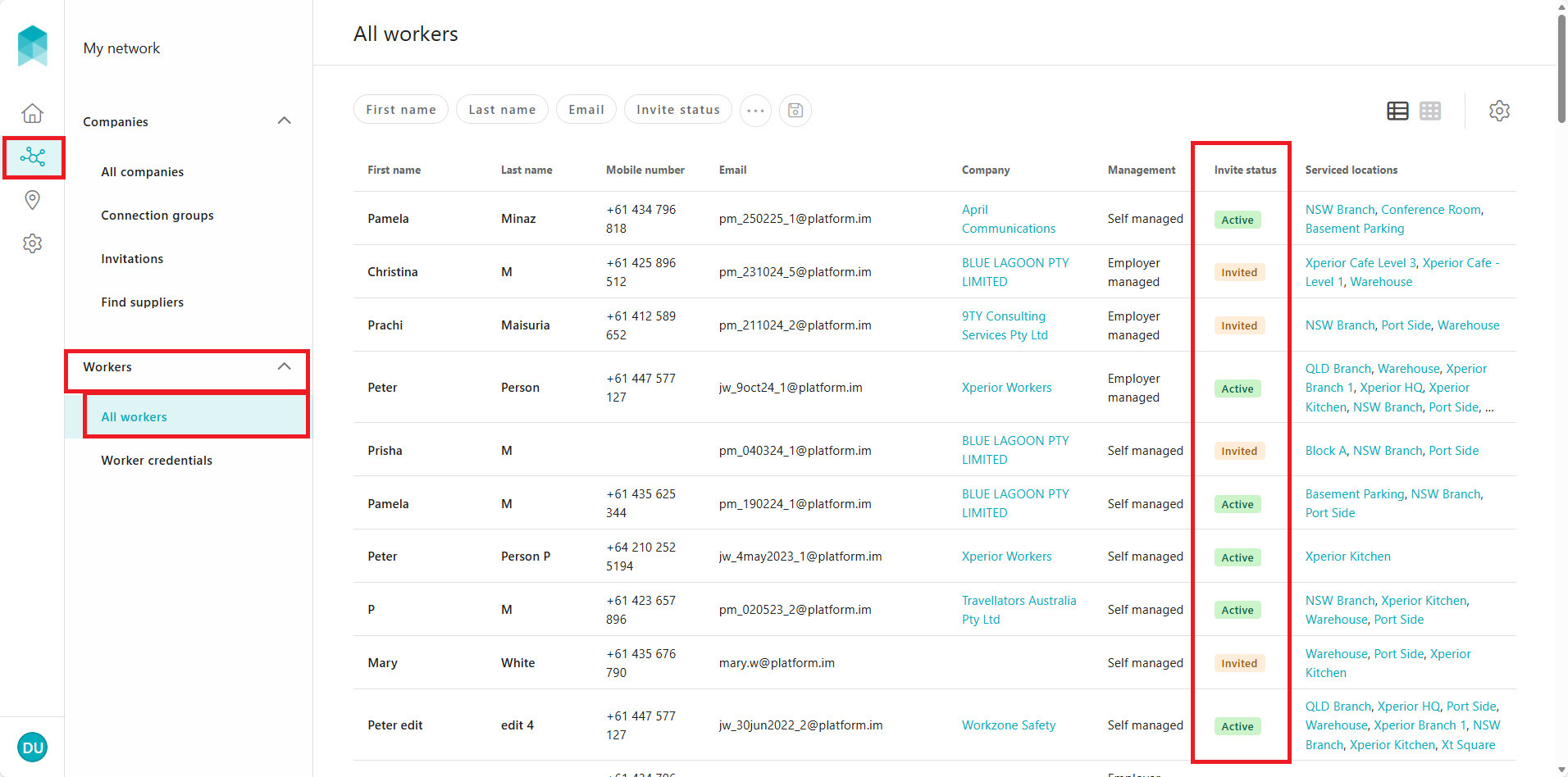Image resolution: width=1568 pixels, height=777 pixels.
Task: Click the page vertical scrollbar
Action: pyautogui.click(x=1561, y=70)
